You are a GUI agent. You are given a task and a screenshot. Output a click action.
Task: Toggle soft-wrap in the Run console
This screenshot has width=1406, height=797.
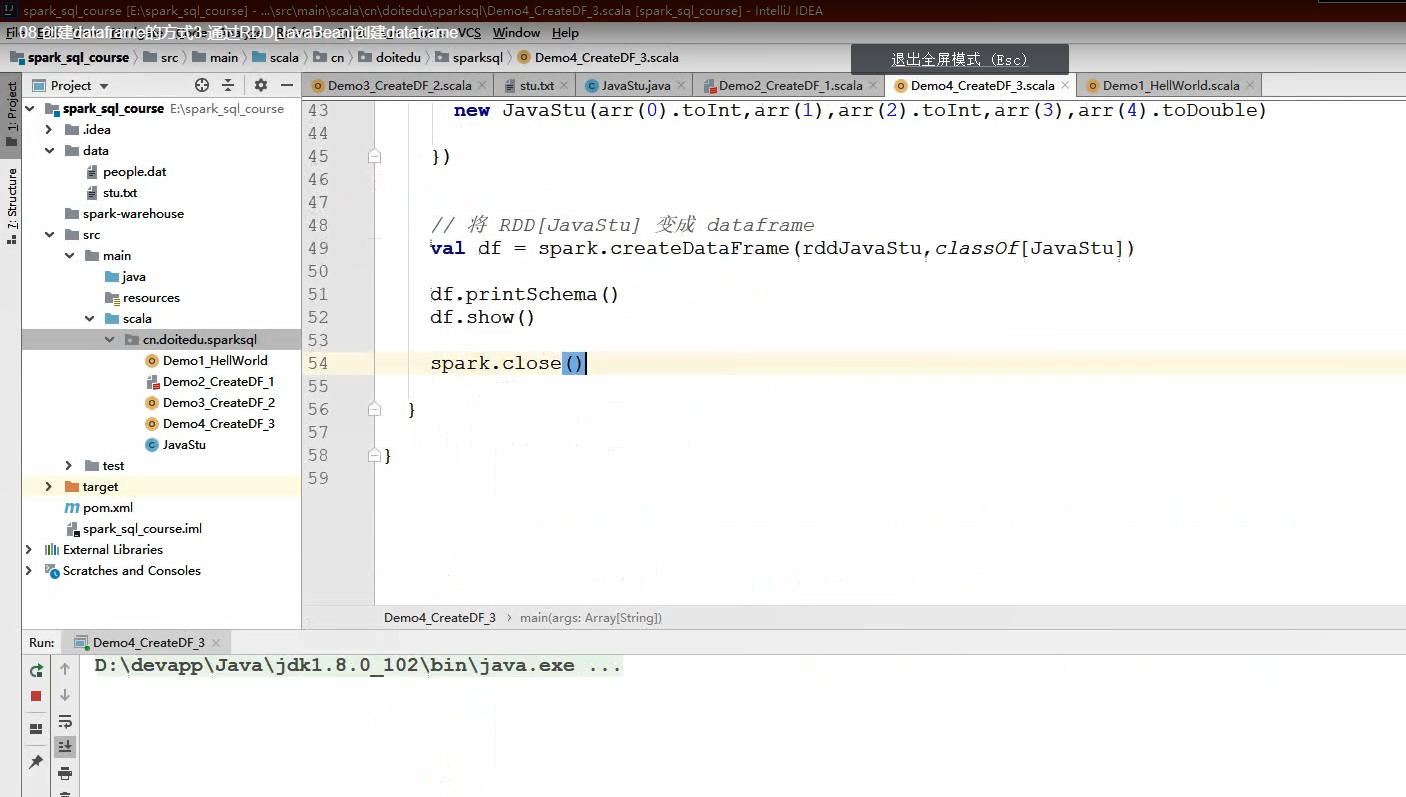pyautogui.click(x=65, y=721)
